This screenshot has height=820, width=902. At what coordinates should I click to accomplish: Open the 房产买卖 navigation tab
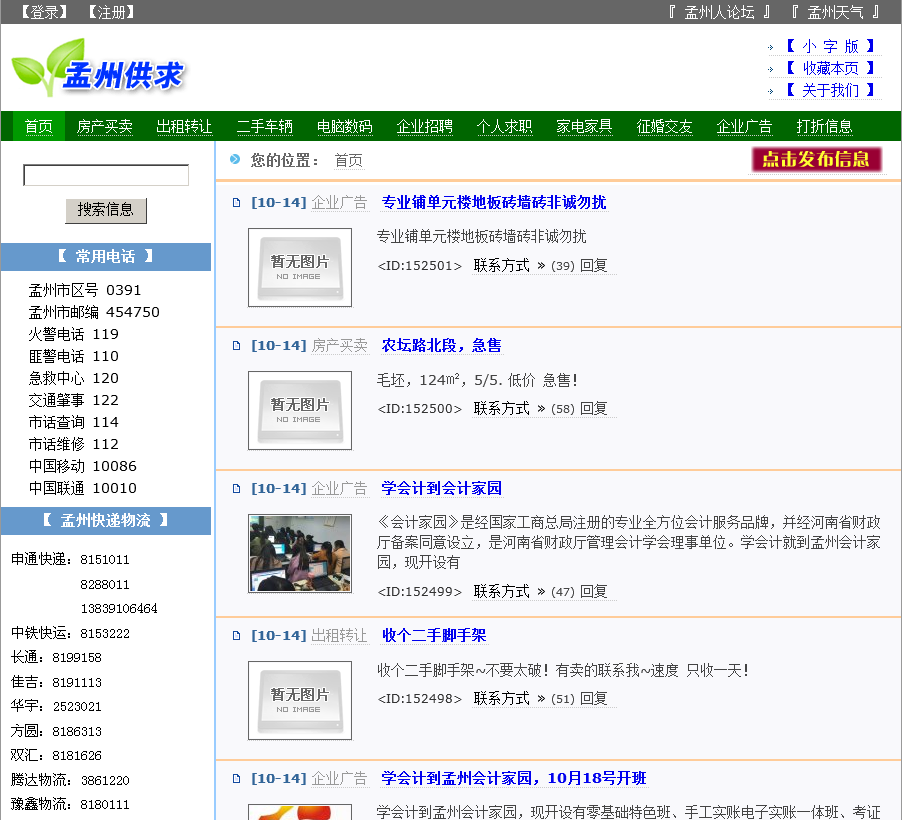105,127
